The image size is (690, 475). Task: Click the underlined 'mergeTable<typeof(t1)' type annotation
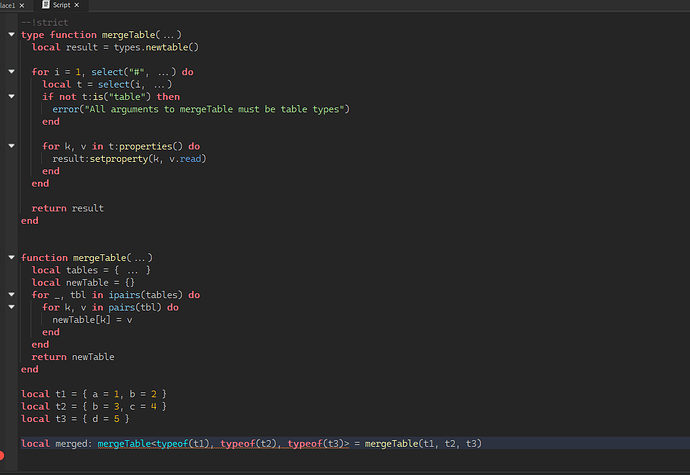click(x=154, y=443)
